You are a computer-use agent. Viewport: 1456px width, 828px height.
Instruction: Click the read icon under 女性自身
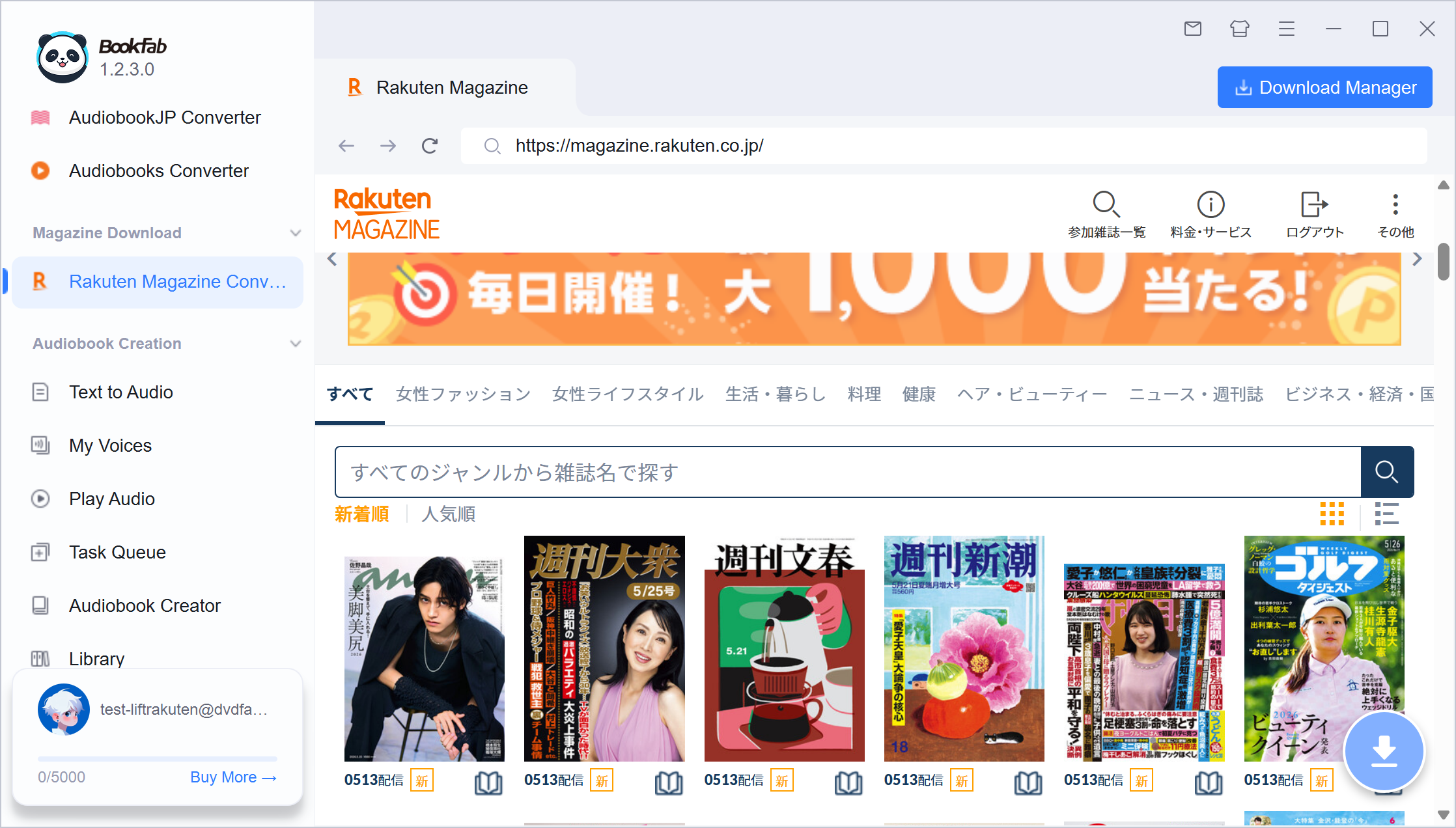tap(1209, 782)
